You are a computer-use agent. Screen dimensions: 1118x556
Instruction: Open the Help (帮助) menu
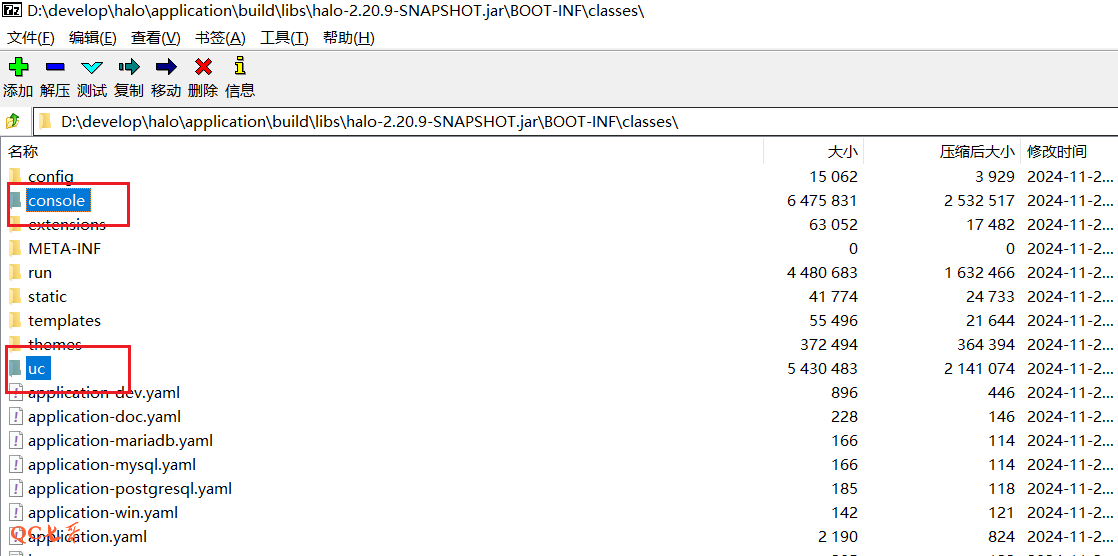coord(348,38)
